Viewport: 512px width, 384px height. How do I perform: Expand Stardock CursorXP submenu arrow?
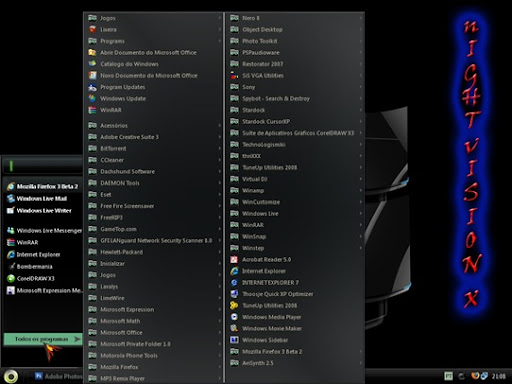[x=361, y=122]
